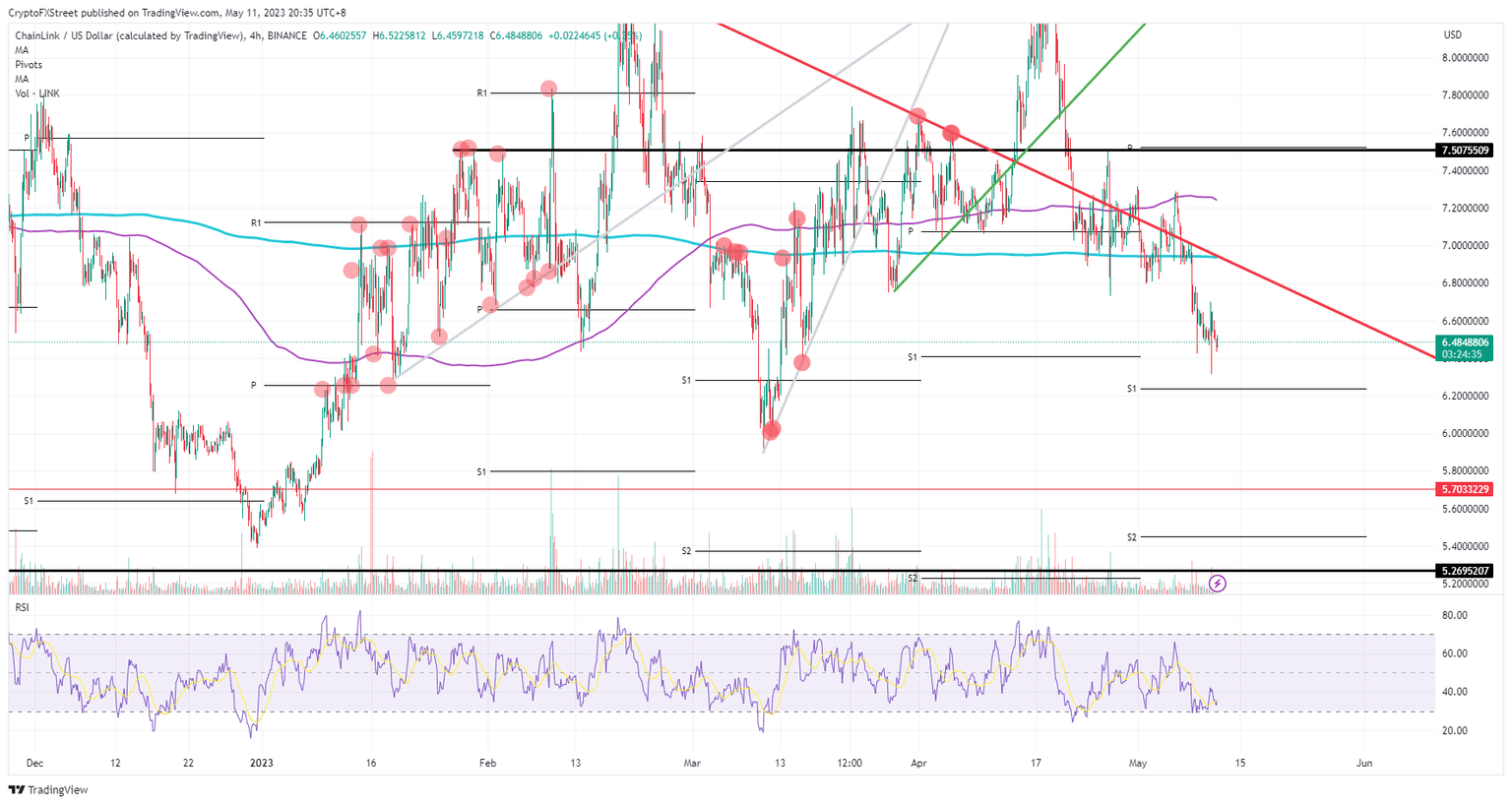Select May on the time axis
The width and height of the screenshot is (1512, 805).
1138,762
